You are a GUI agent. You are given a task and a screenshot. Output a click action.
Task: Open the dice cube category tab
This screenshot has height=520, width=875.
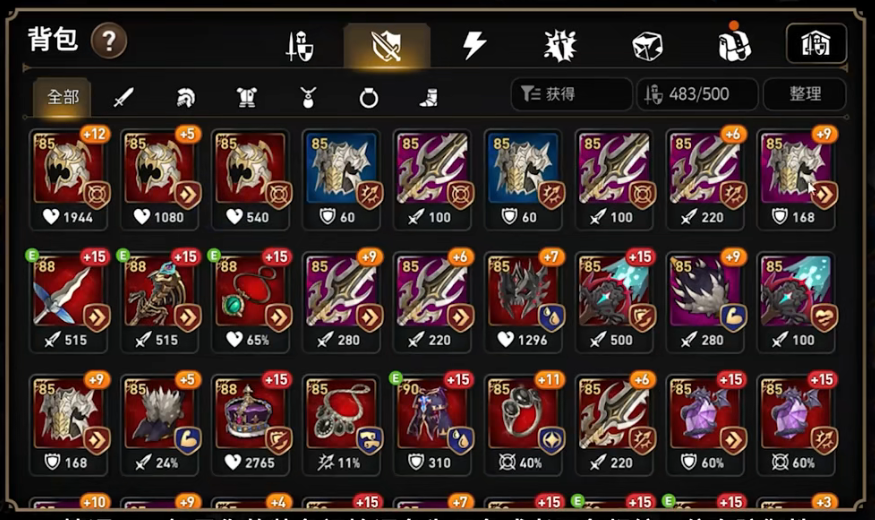click(x=647, y=46)
